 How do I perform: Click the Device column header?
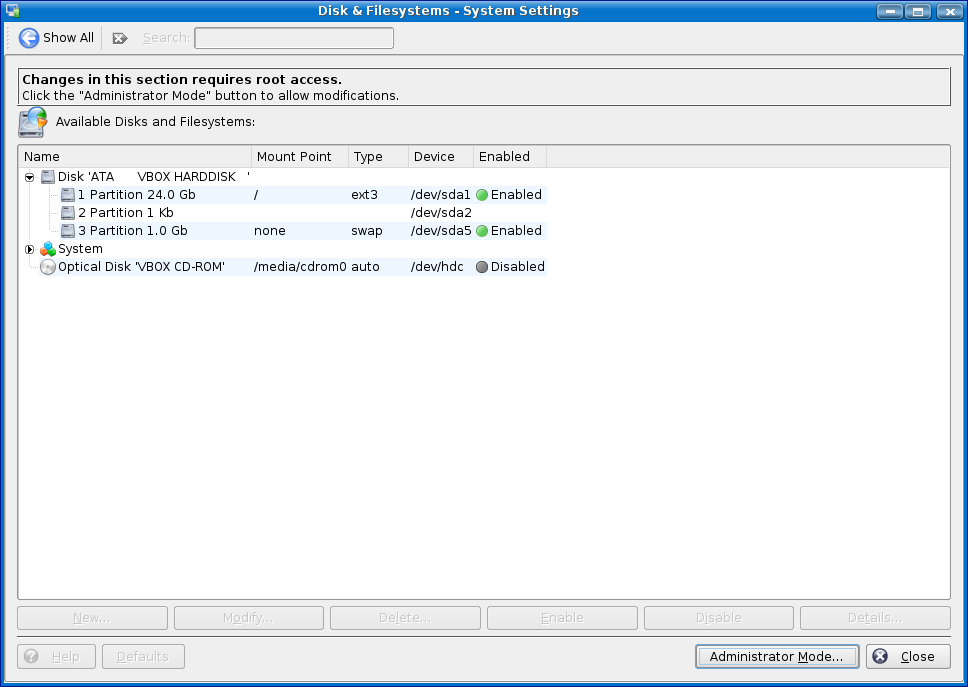[440, 157]
